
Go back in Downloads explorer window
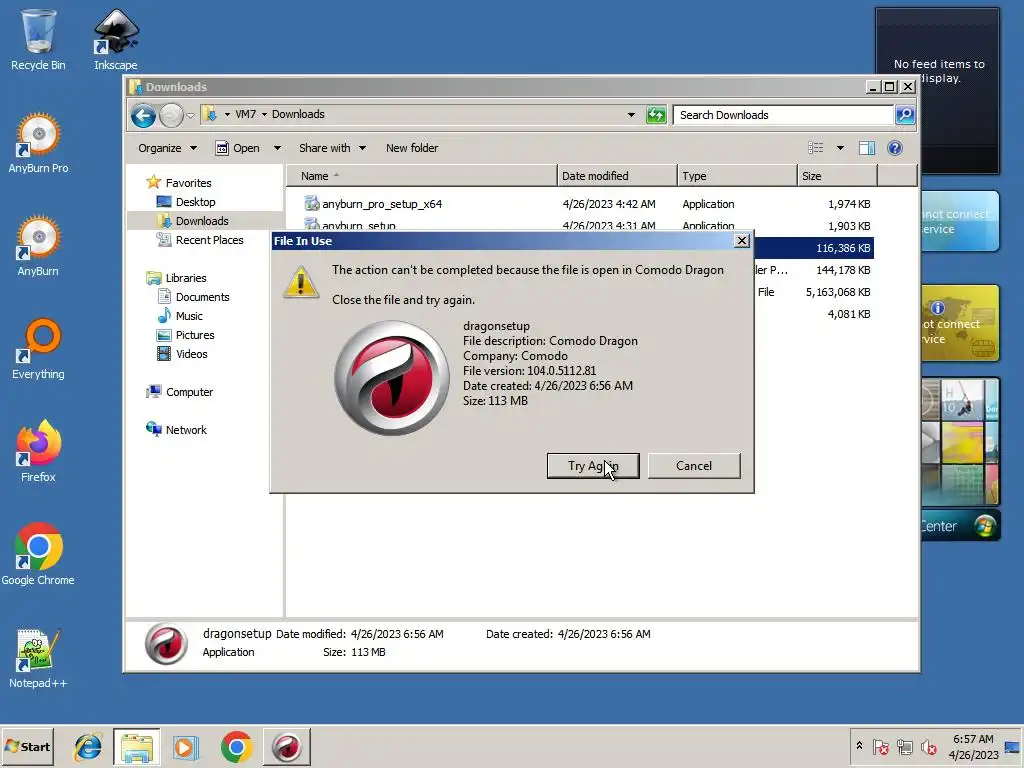pyautogui.click(x=143, y=116)
